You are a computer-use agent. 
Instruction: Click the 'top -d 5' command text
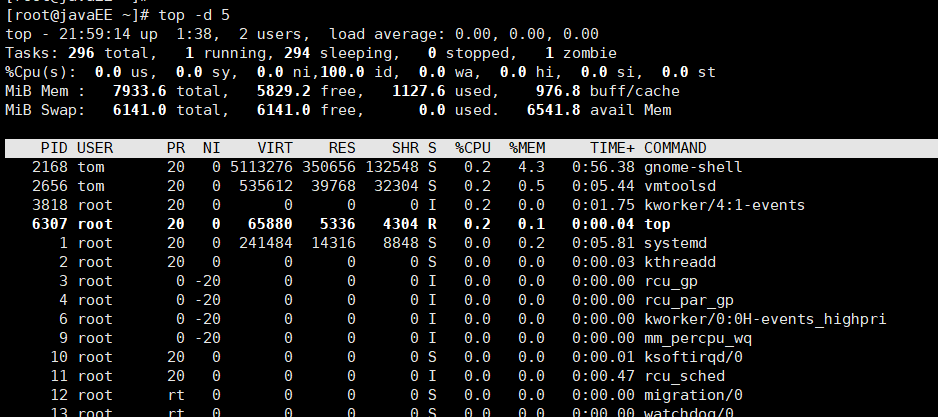194,15
